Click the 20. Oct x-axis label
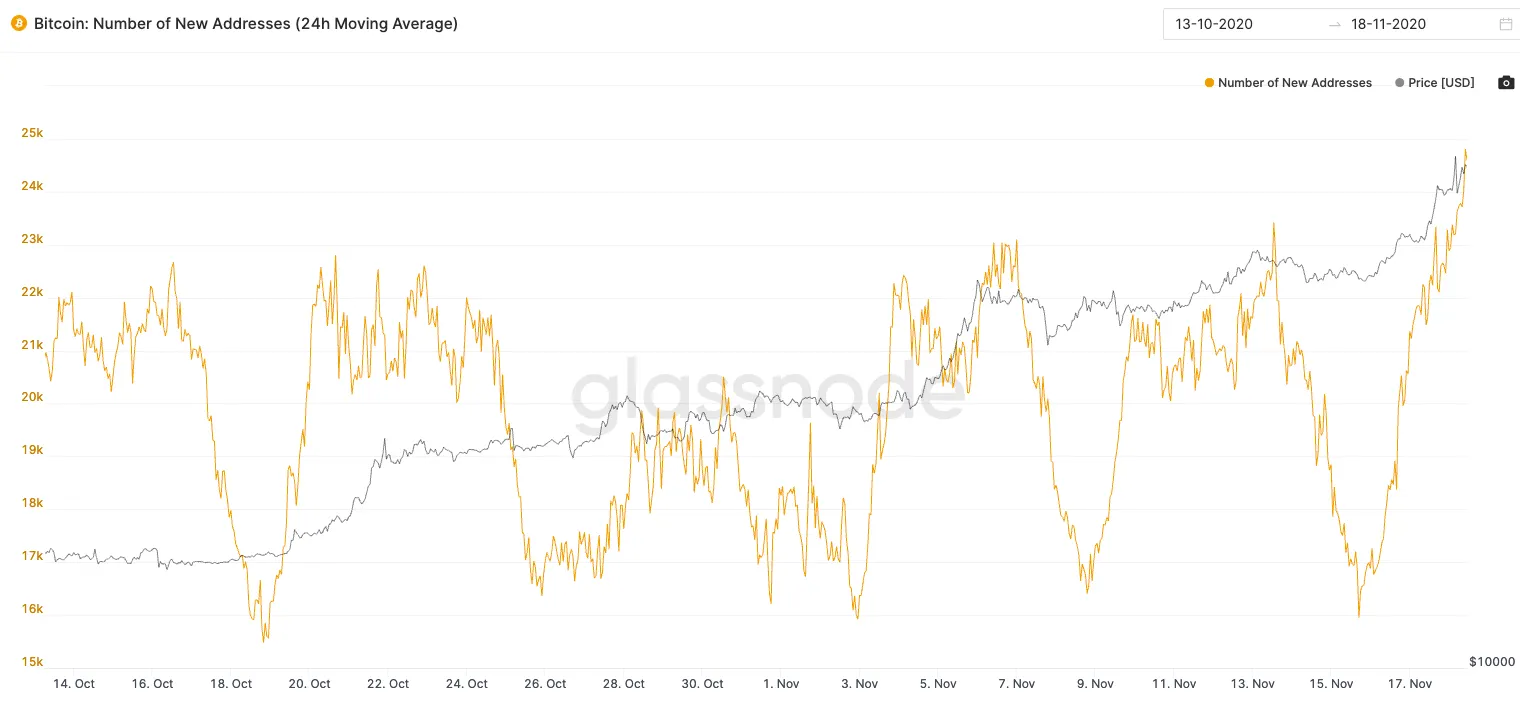Viewport: 1520px width, 702px height. [309, 684]
